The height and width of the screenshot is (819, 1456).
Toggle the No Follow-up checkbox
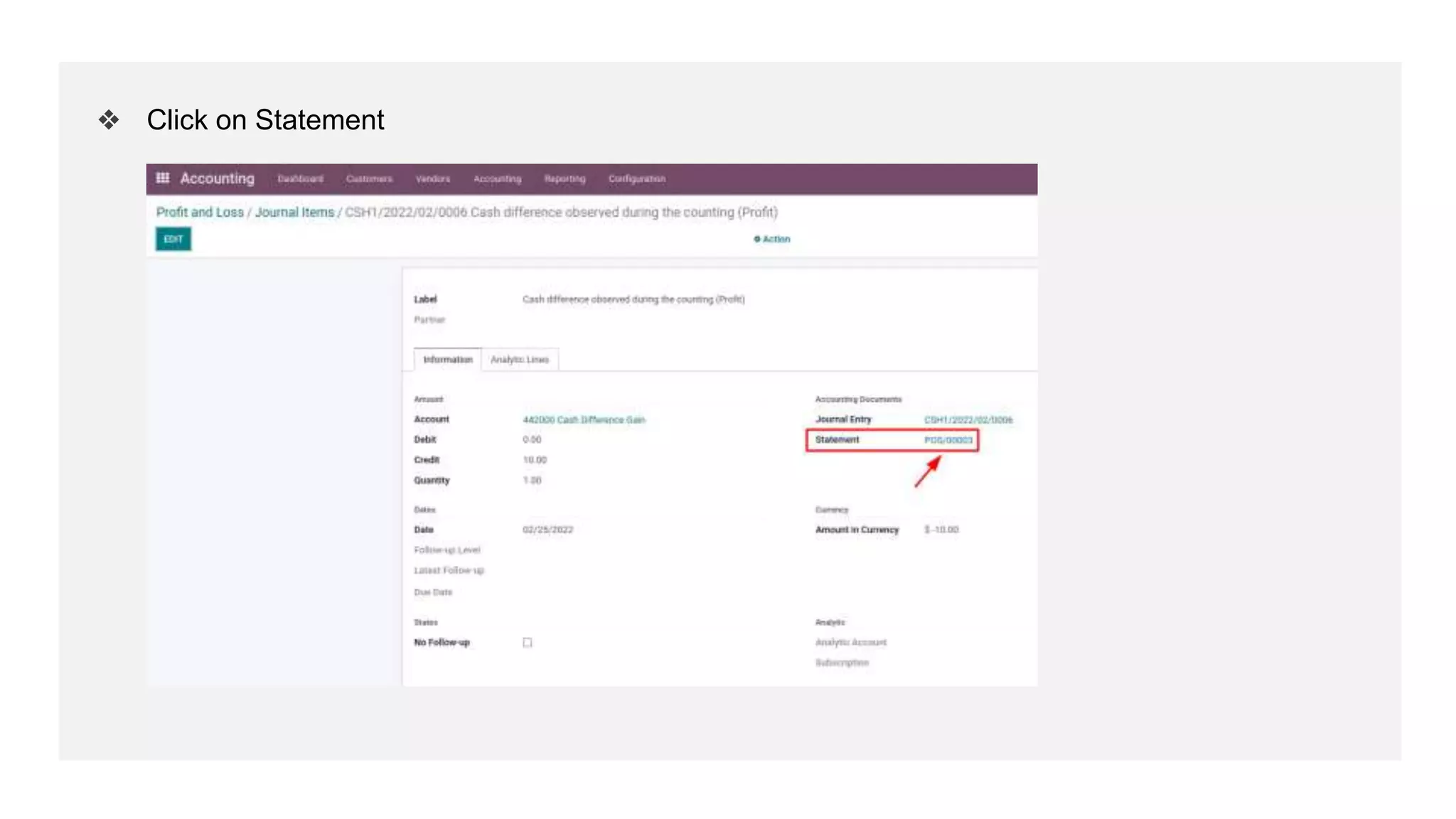[528, 643]
